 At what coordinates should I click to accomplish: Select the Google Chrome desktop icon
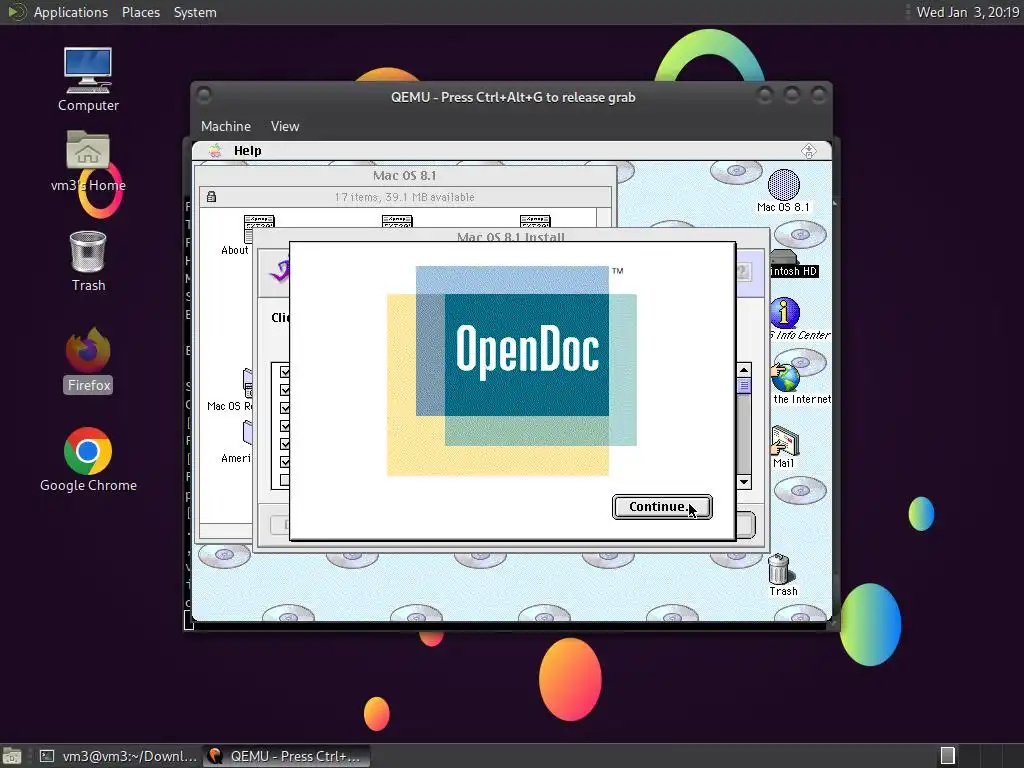pos(88,451)
